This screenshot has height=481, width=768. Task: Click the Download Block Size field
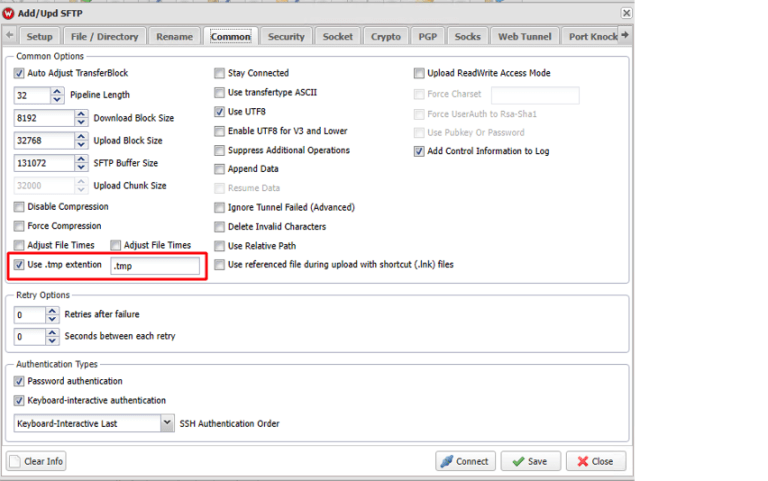pyautogui.click(x=44, y=118)
